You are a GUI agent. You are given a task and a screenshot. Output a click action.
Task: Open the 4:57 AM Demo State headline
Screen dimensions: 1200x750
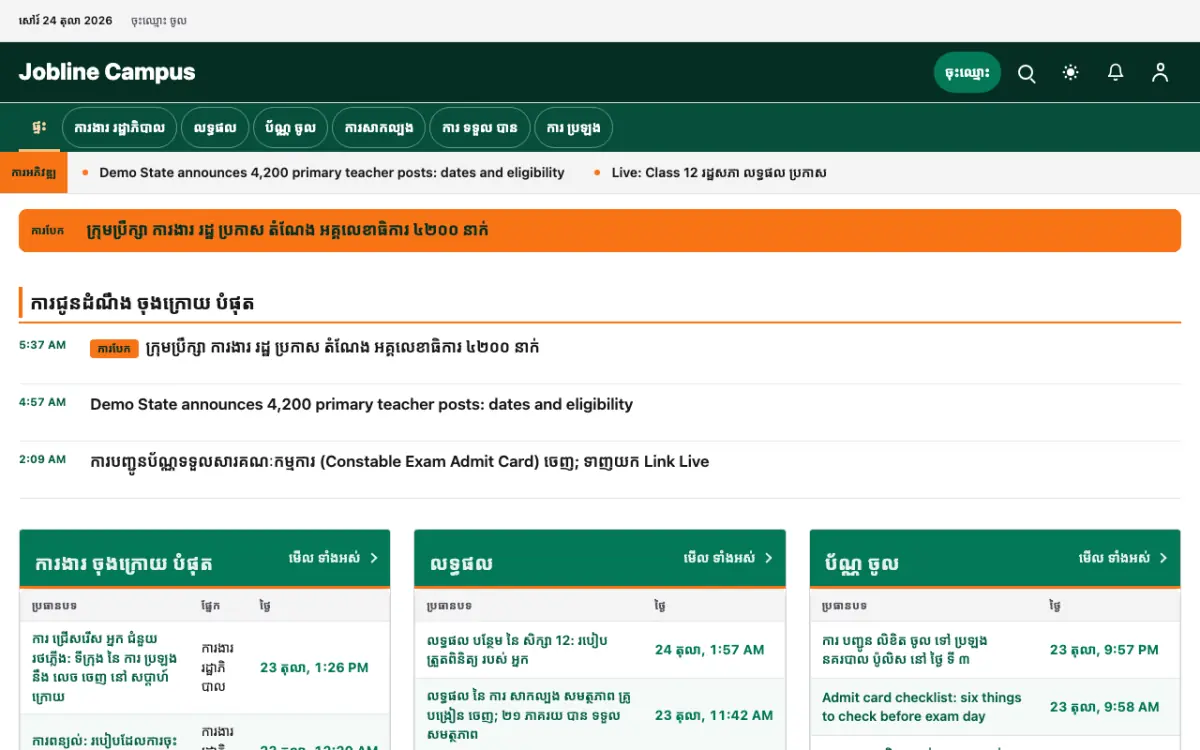coord(361,405)
